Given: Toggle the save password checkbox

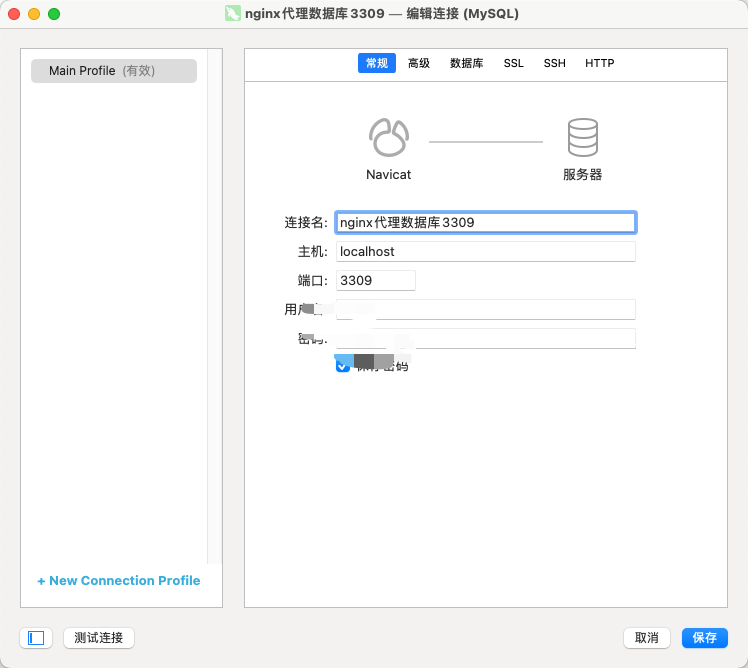Looking at the screenshot, I should tap(343, 366).
